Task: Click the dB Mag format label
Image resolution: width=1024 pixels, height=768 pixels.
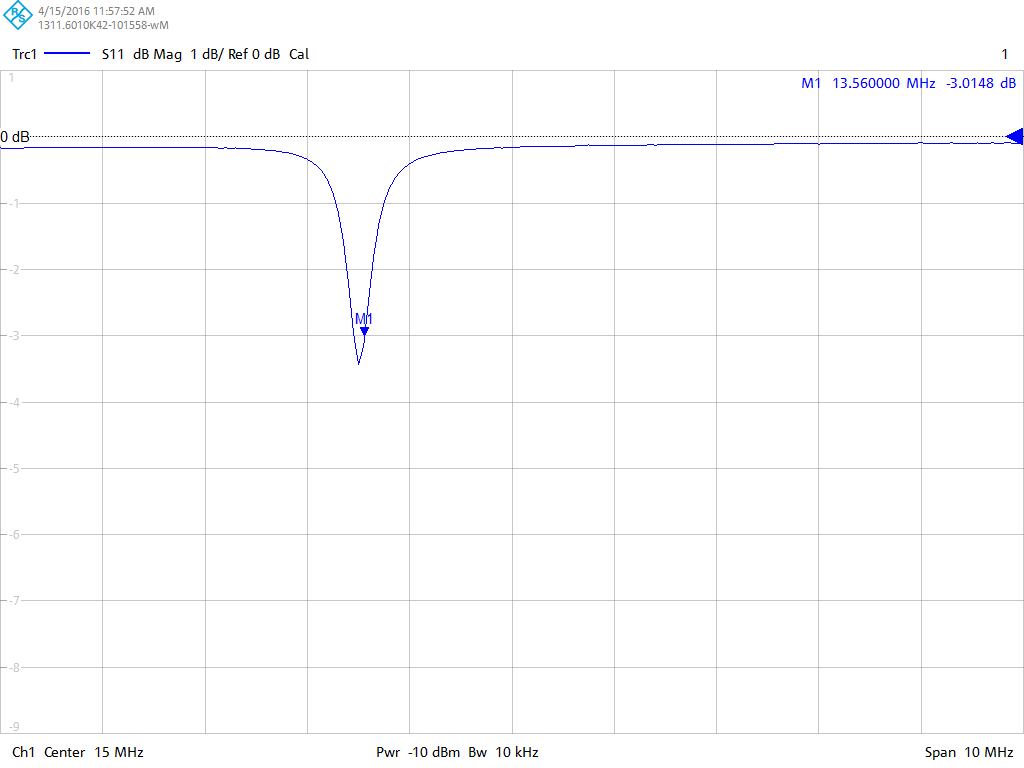Action: 157,54
